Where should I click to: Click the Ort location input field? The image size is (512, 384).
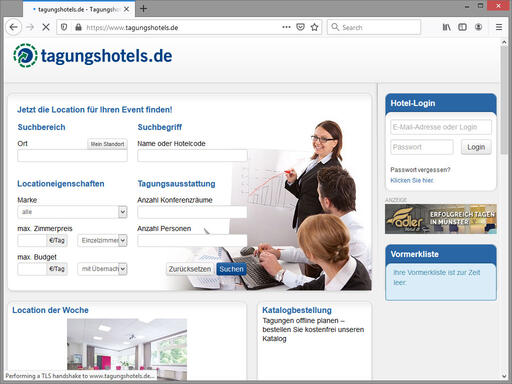[72, 156]
